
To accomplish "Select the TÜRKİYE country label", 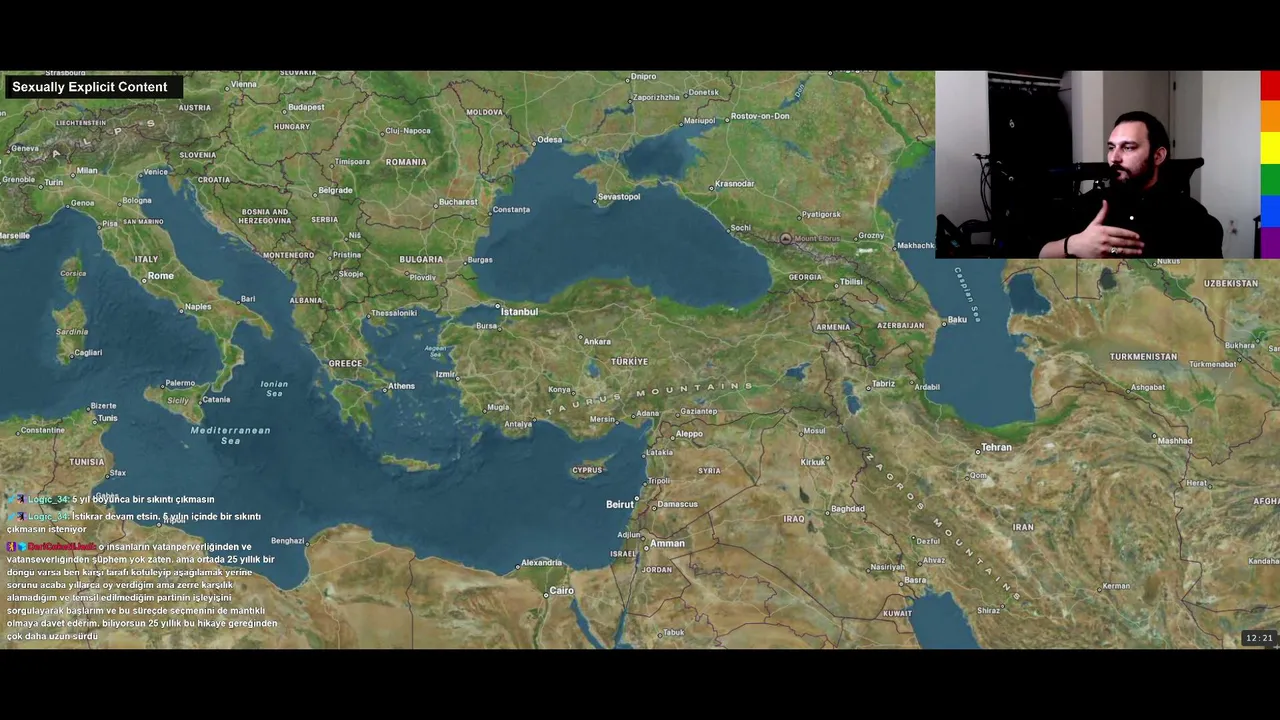I will pyautogui.click(x=630, y=362).
